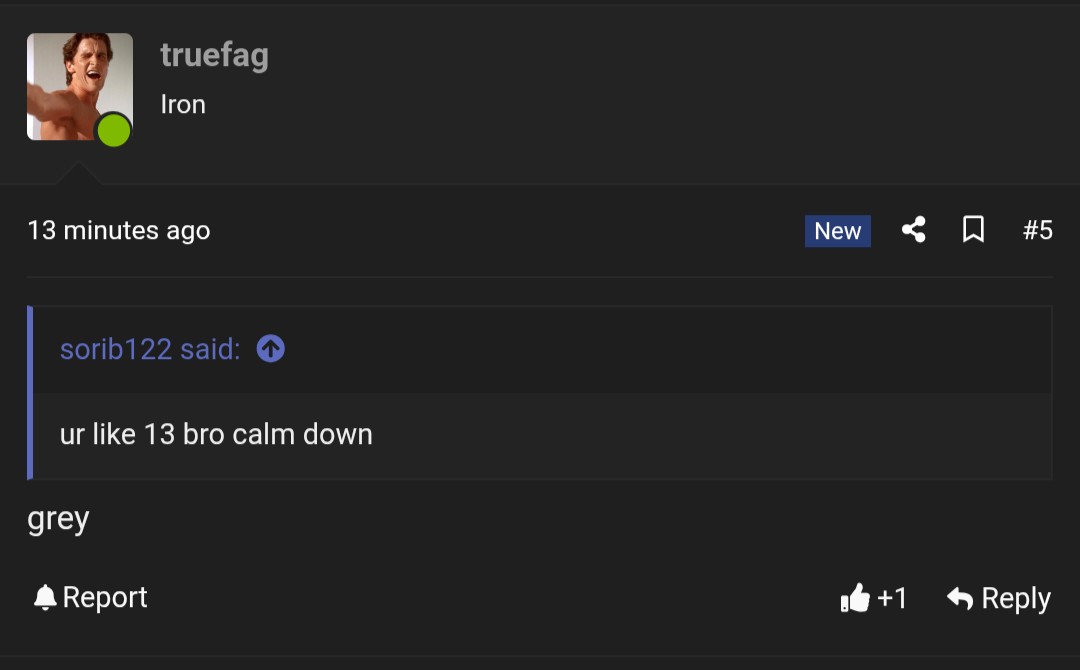Click the Reply curved arrow icon
The width and height of the screenshot is (1080, 670).
coord(960,598)
